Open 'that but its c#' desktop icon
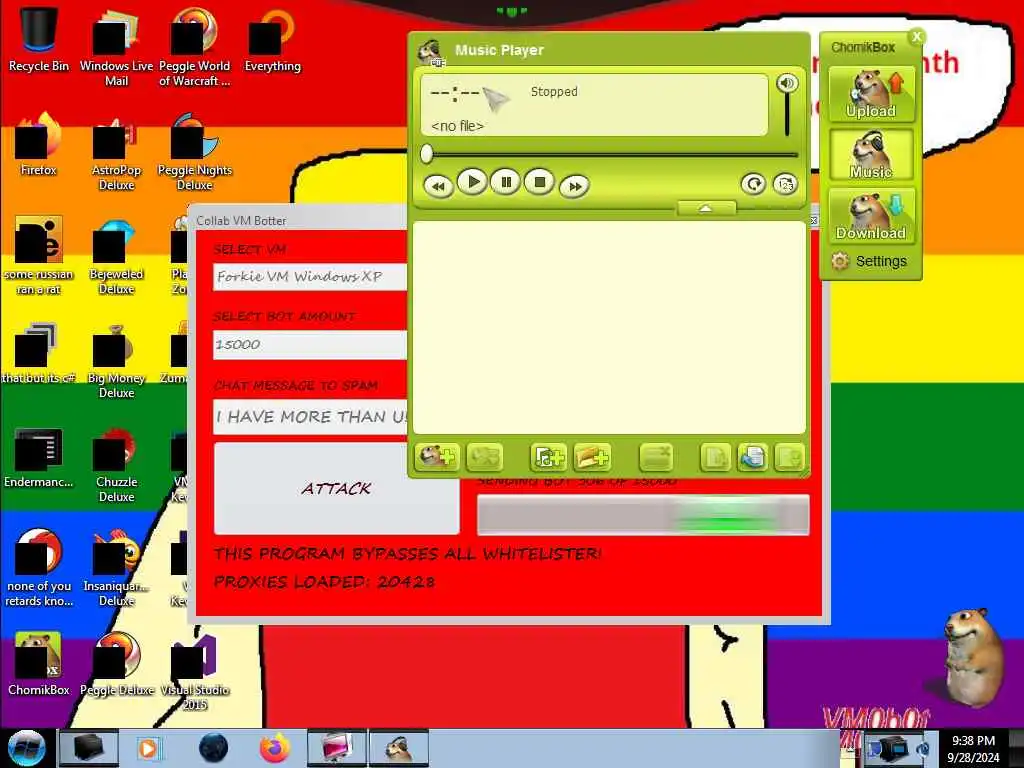 (39, 353)
